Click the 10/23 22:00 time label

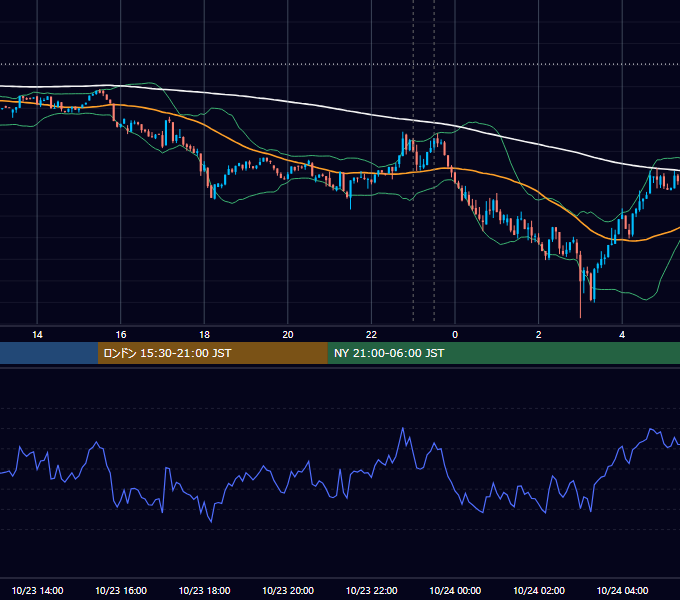371,590
